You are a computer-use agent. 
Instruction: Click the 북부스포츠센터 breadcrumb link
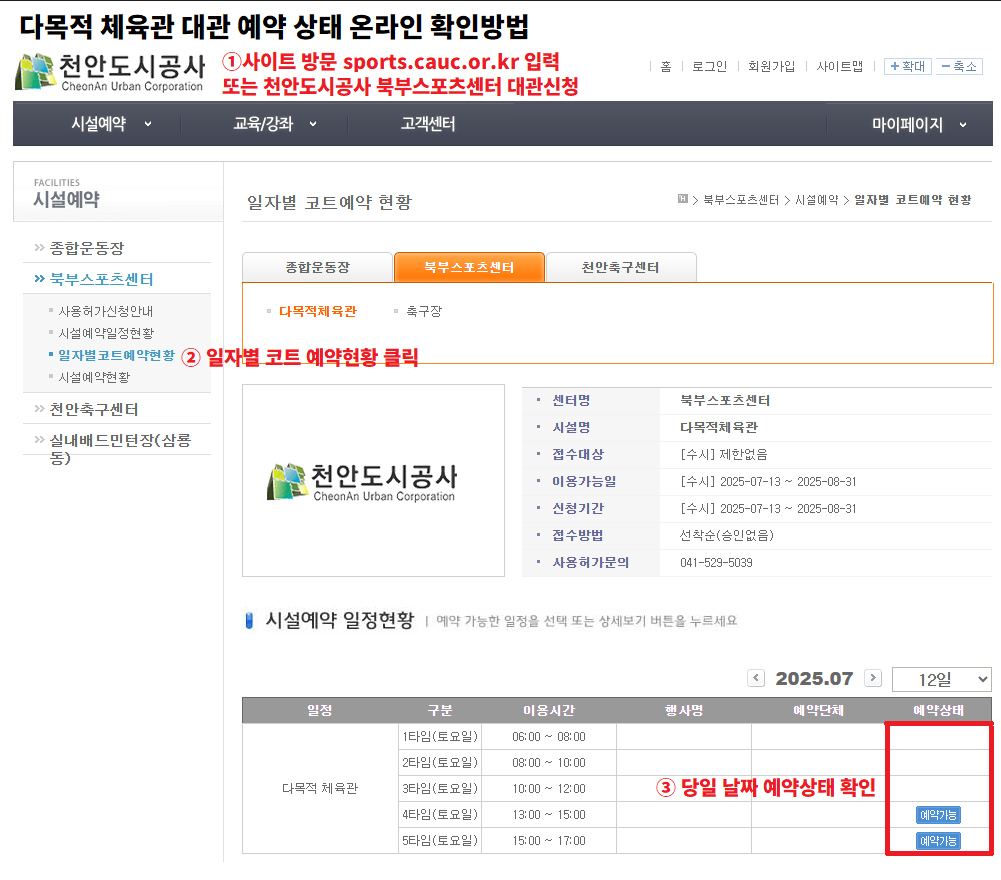point(741,200)
